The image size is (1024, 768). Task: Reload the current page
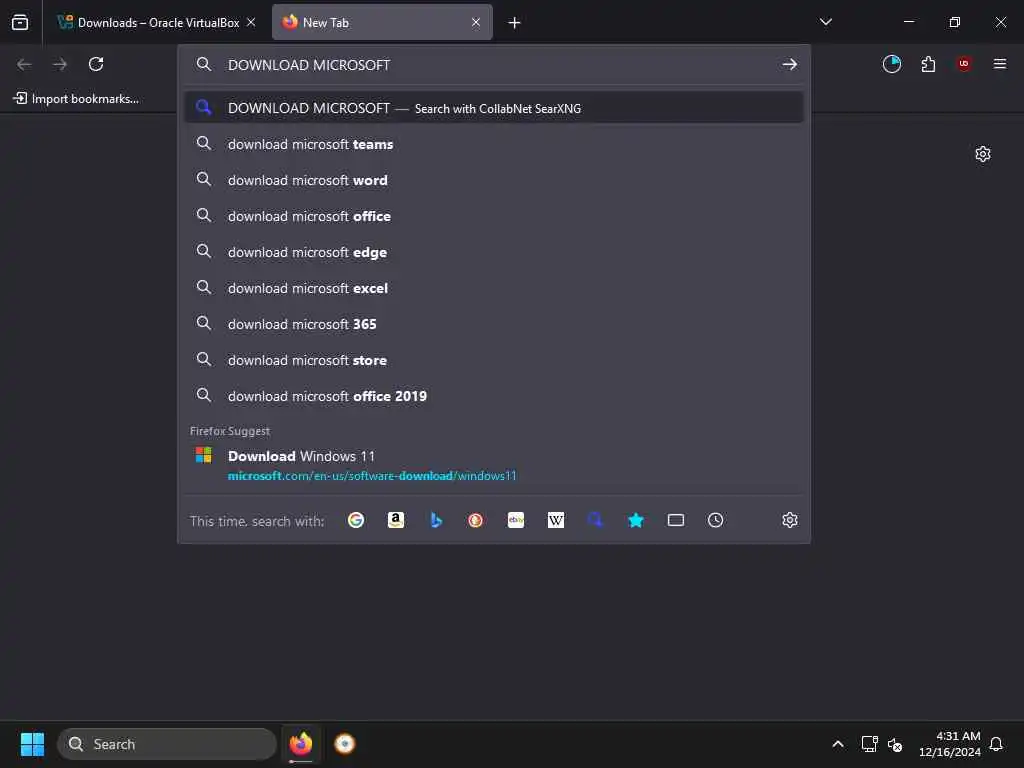[x=96, y=64]
